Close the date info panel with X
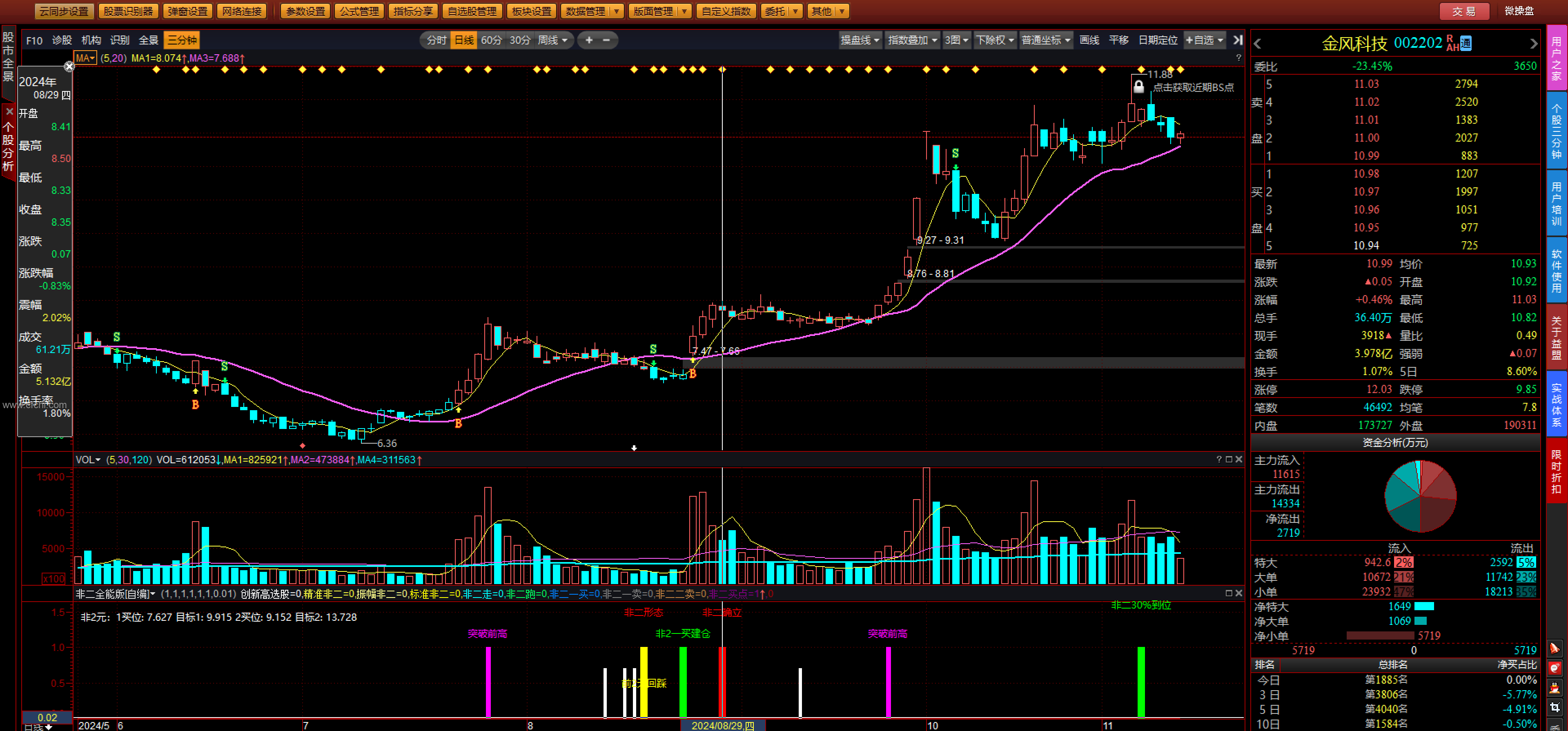Image resolution: width=1568 pixels, height=731 pixels. click(69, 67)
